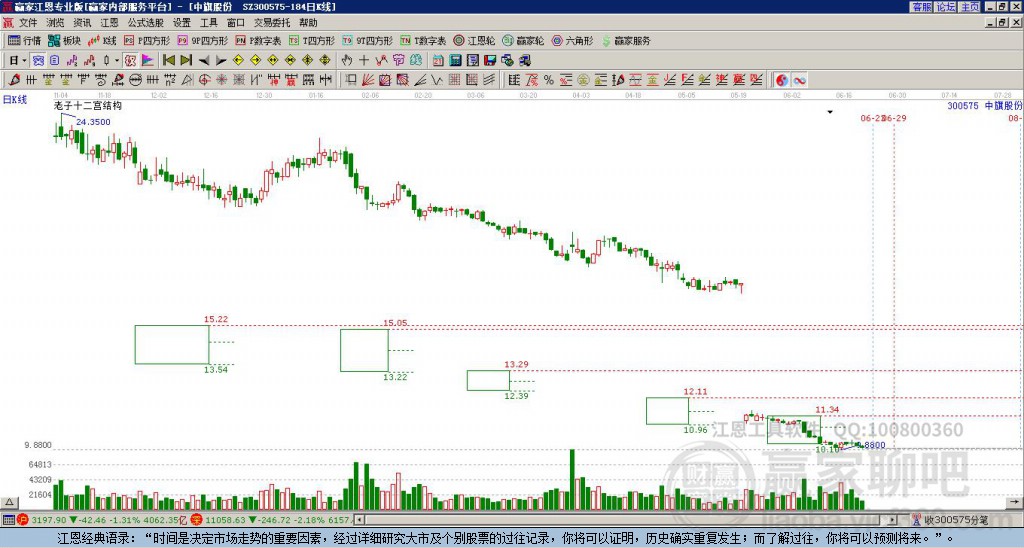This screenshot has height=548, width=1024.
Task: Click the black right arrow icon
Action: point(221,61)
